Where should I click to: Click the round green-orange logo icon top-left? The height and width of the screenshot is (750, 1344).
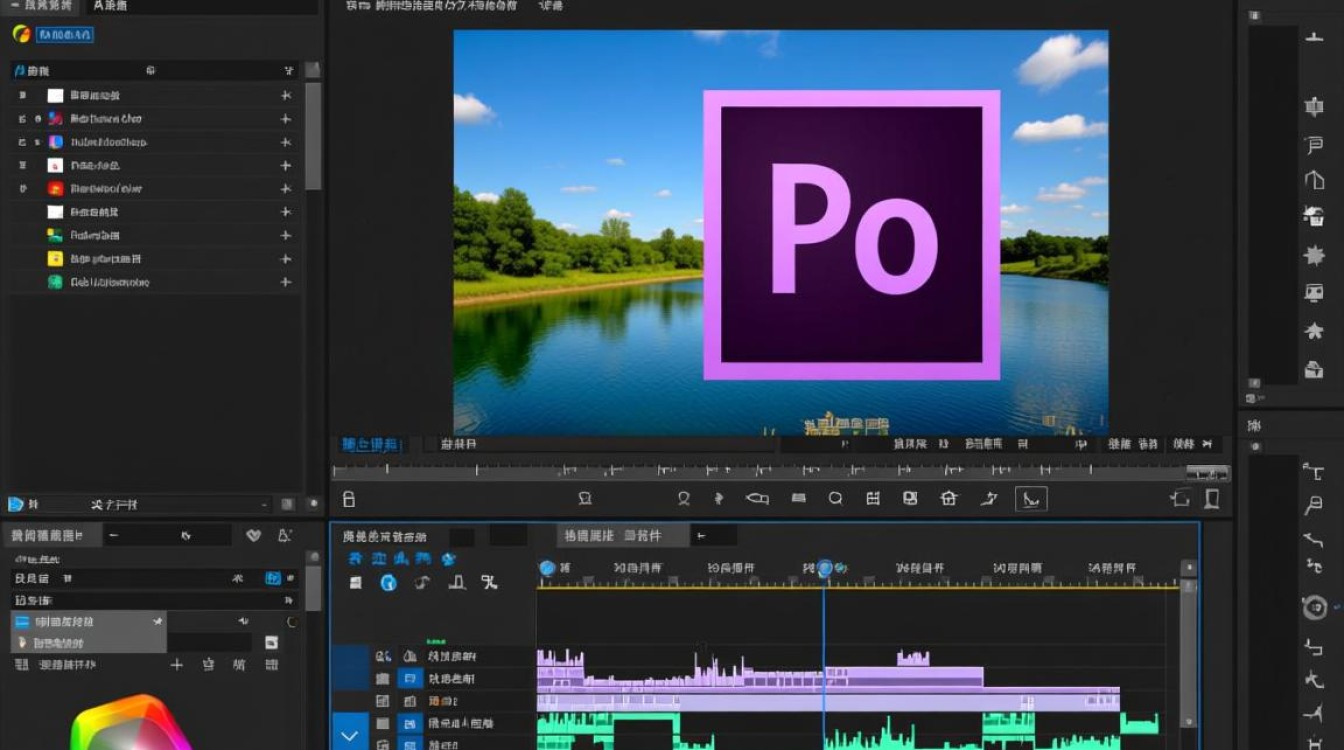20,34
